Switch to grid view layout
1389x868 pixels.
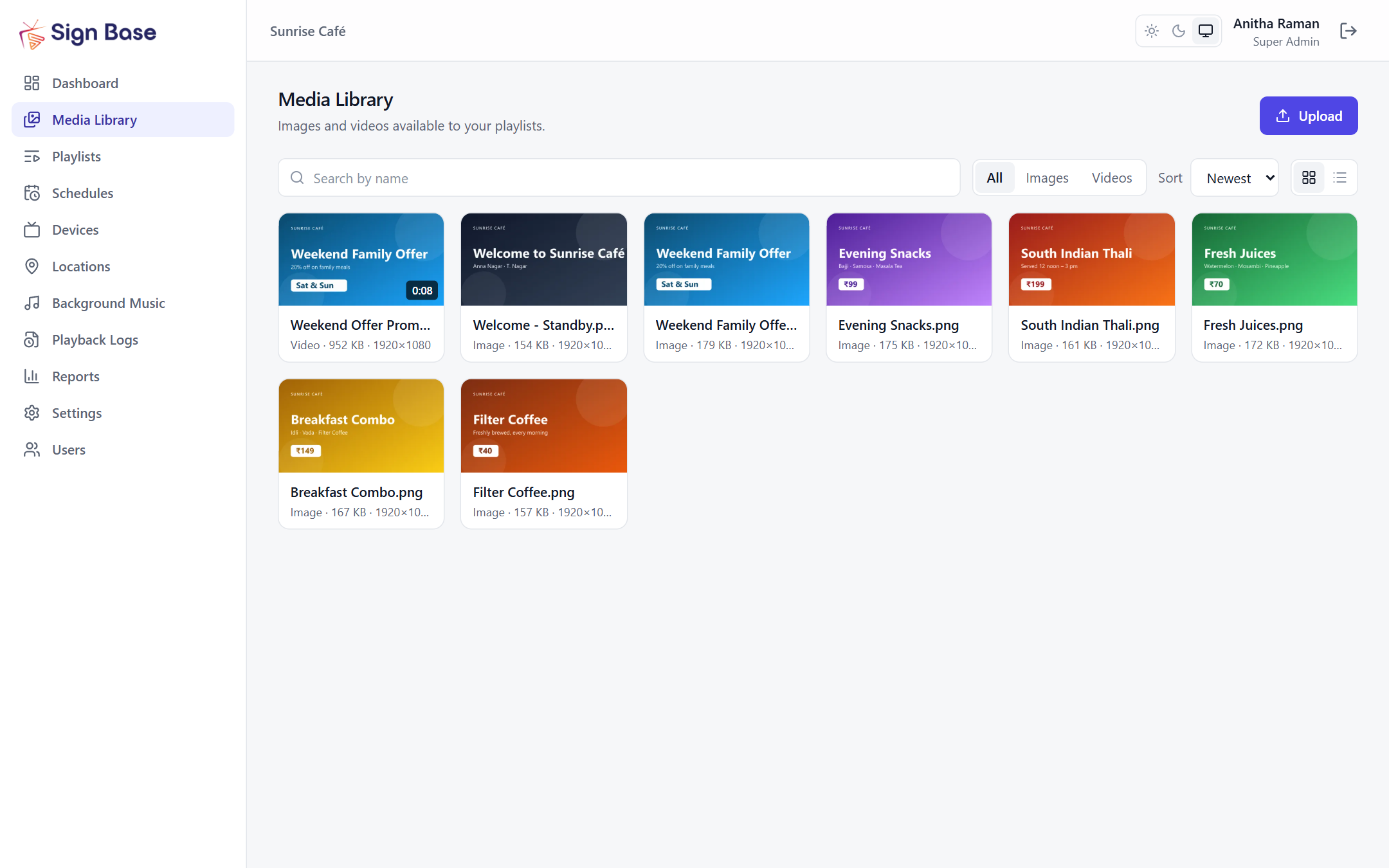click(1309, 177)
